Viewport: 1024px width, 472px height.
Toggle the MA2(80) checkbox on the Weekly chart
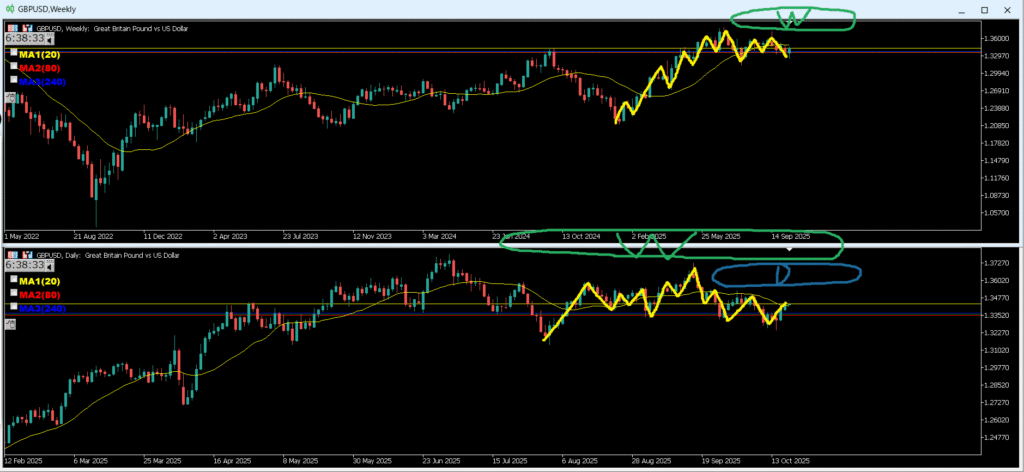click(x=13, y=65)
